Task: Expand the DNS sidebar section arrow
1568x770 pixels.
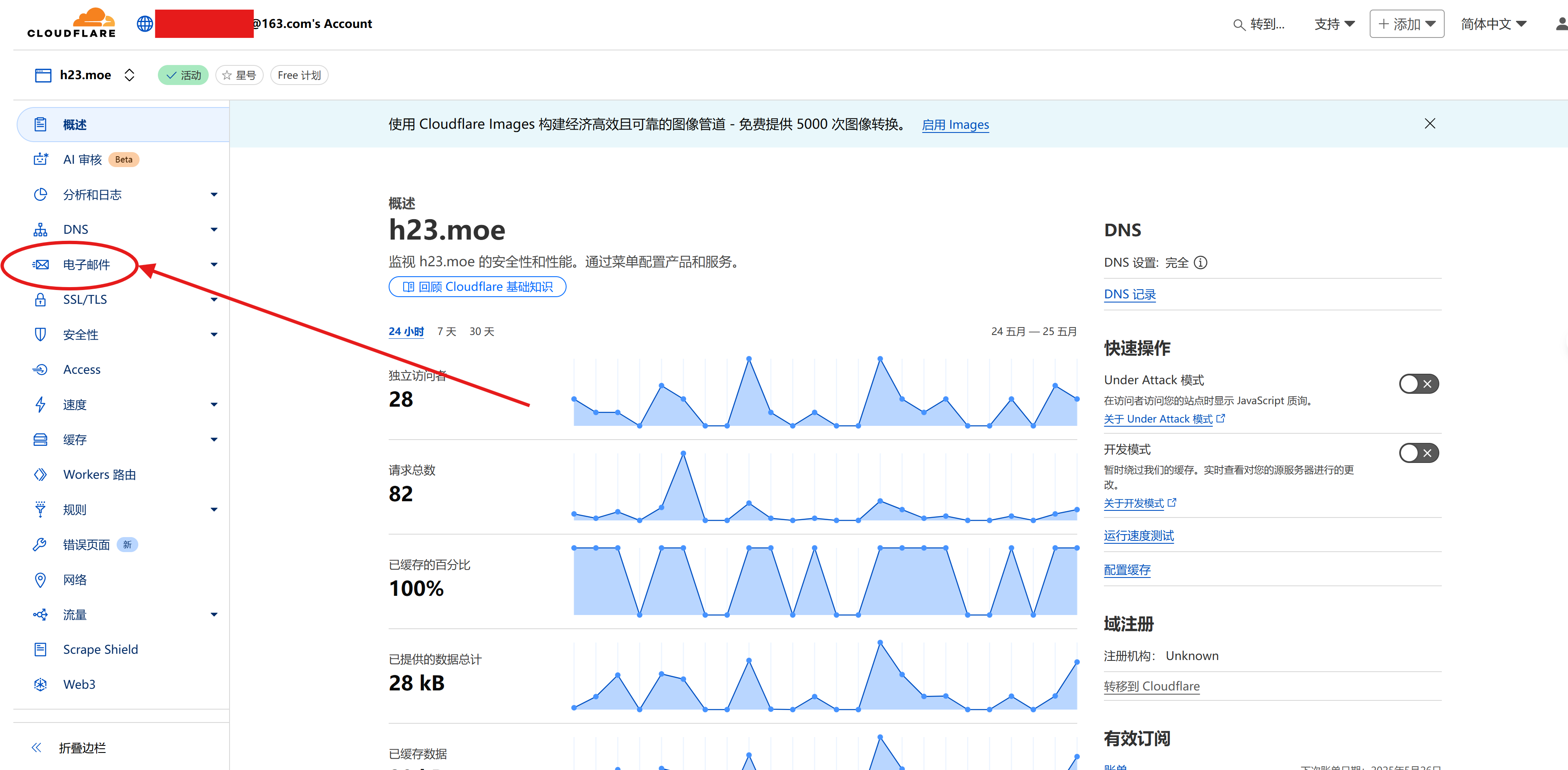Action: coord(214,230)
